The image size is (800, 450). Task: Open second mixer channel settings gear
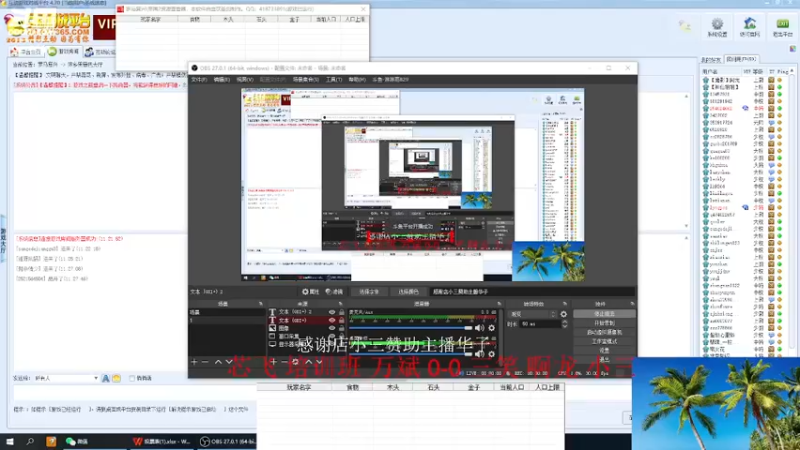coord(491,353)
